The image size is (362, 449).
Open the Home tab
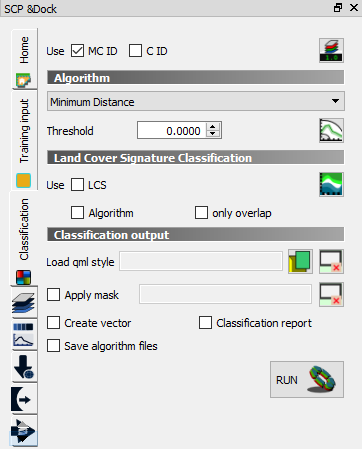click(24, 59)
